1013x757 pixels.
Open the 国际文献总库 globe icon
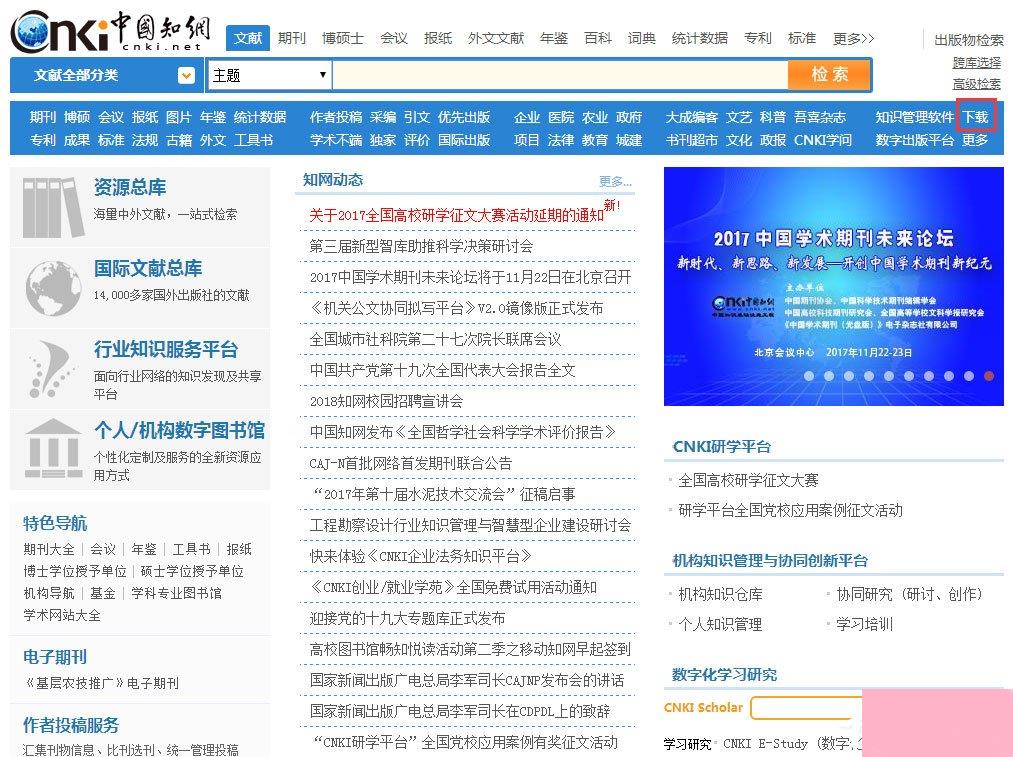coord(53,288)
